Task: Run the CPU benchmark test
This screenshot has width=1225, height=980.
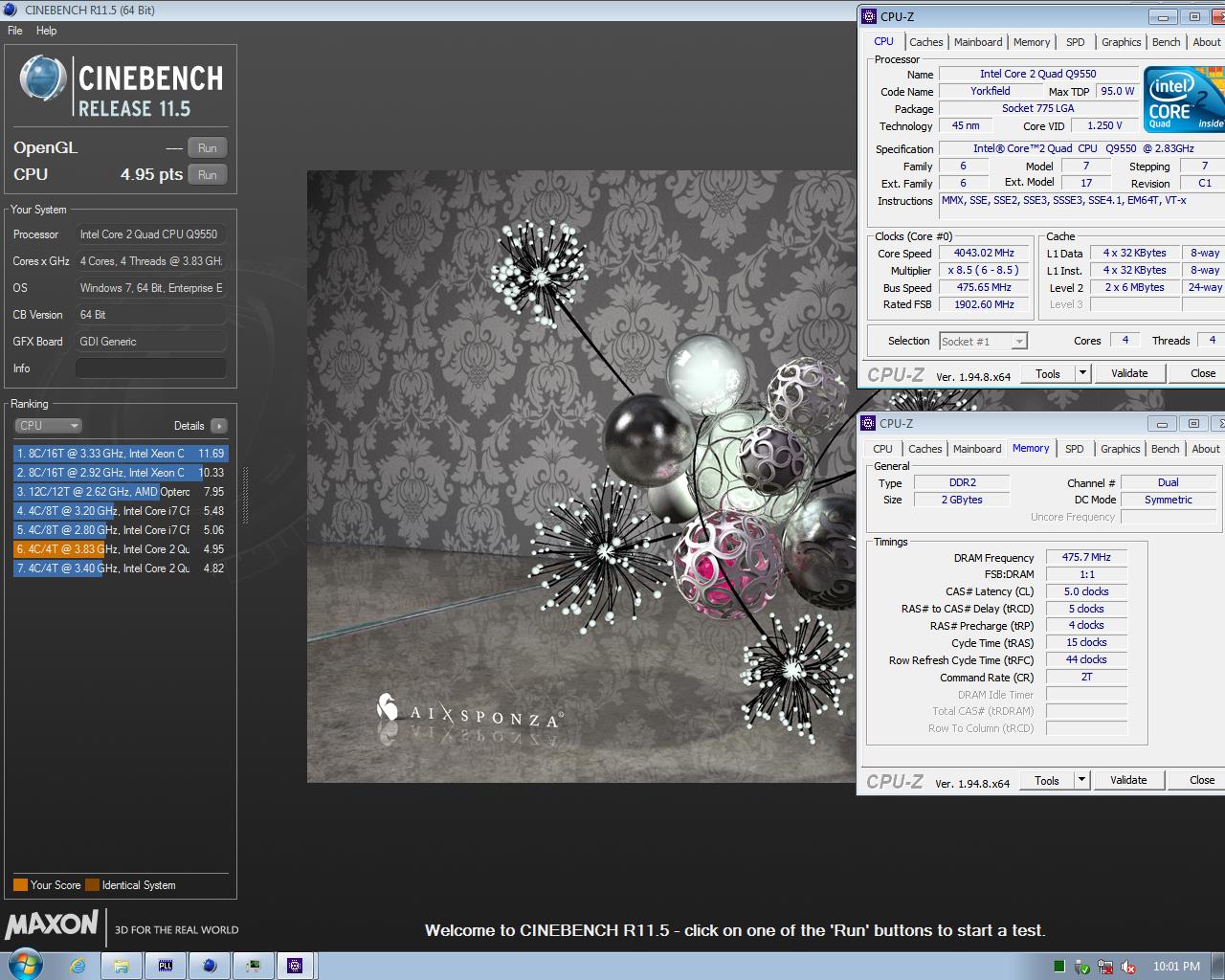Action: click(x=208, y=175)
